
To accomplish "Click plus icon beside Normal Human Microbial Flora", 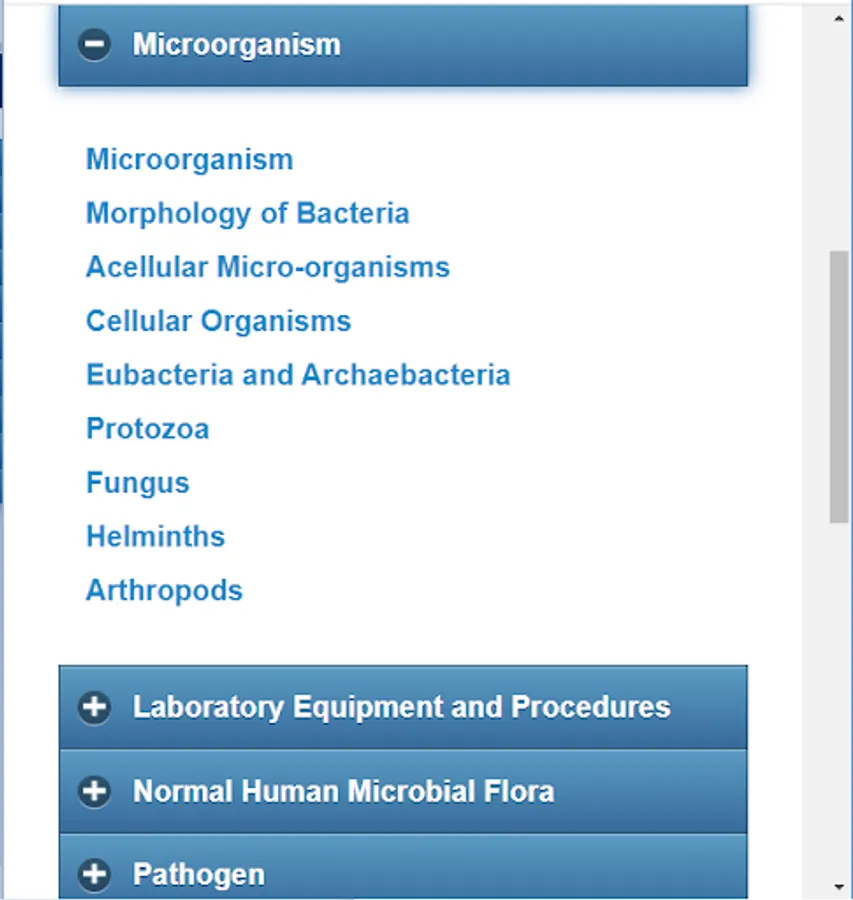I will [95, 791].
